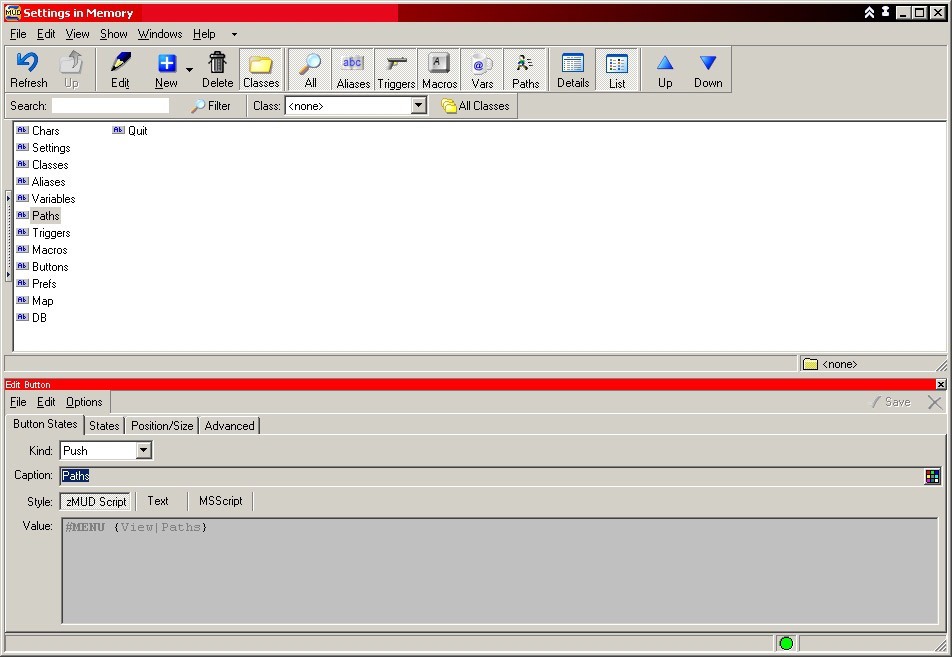Image resolution: width=952 pixels, height=657 pixels.
Task: Open the Edit menu in Settings window
Action: click(x=46, y=34)
